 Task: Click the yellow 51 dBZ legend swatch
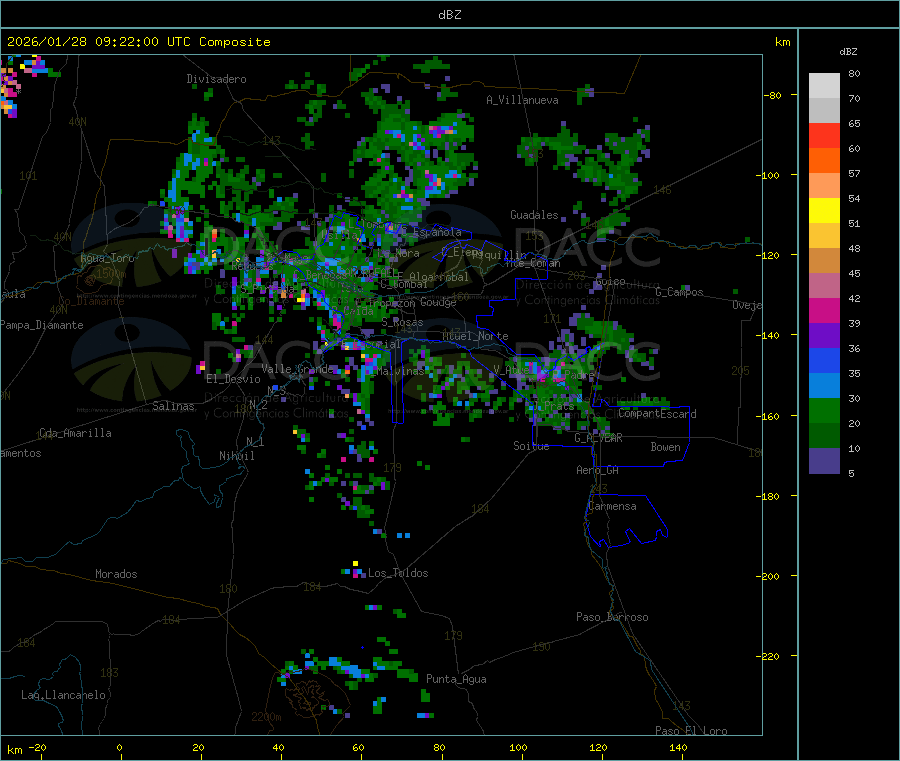(824, 211)
